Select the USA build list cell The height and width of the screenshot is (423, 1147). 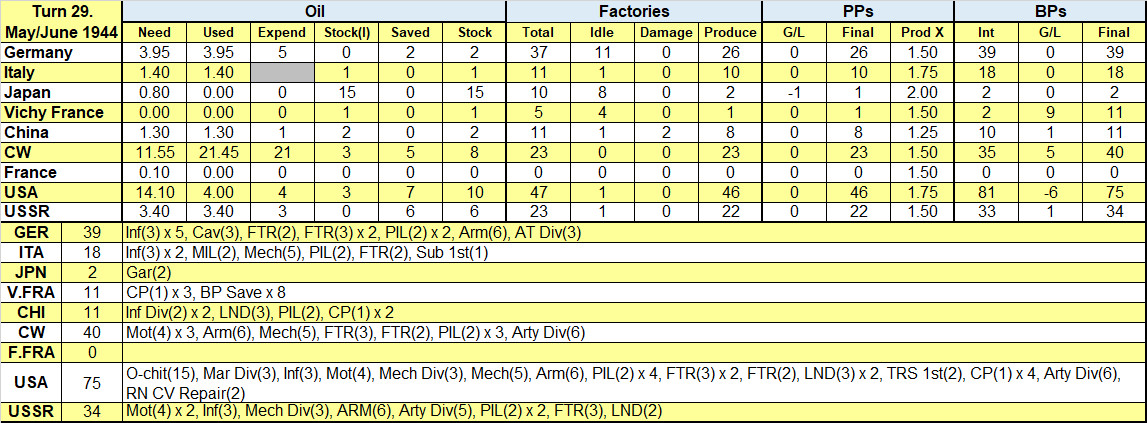pyautogui.click(x=634, y=383)
